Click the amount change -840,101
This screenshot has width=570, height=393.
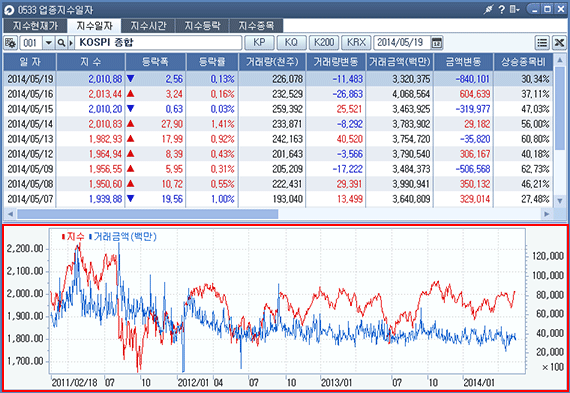[x=473, y=79]
